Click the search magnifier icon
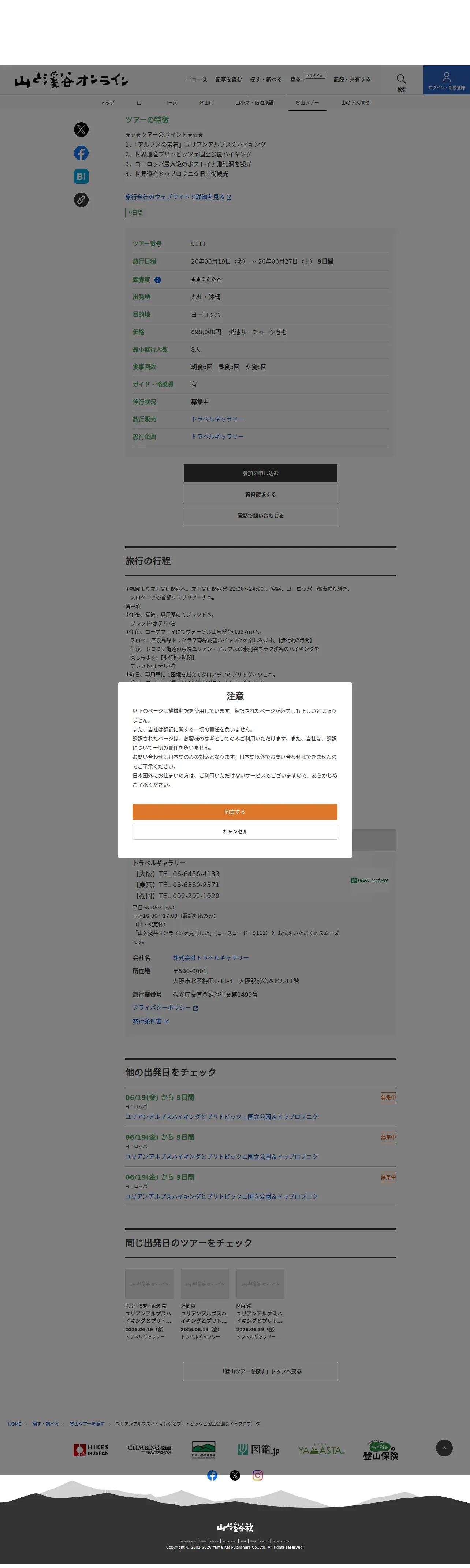 [401, 79]
